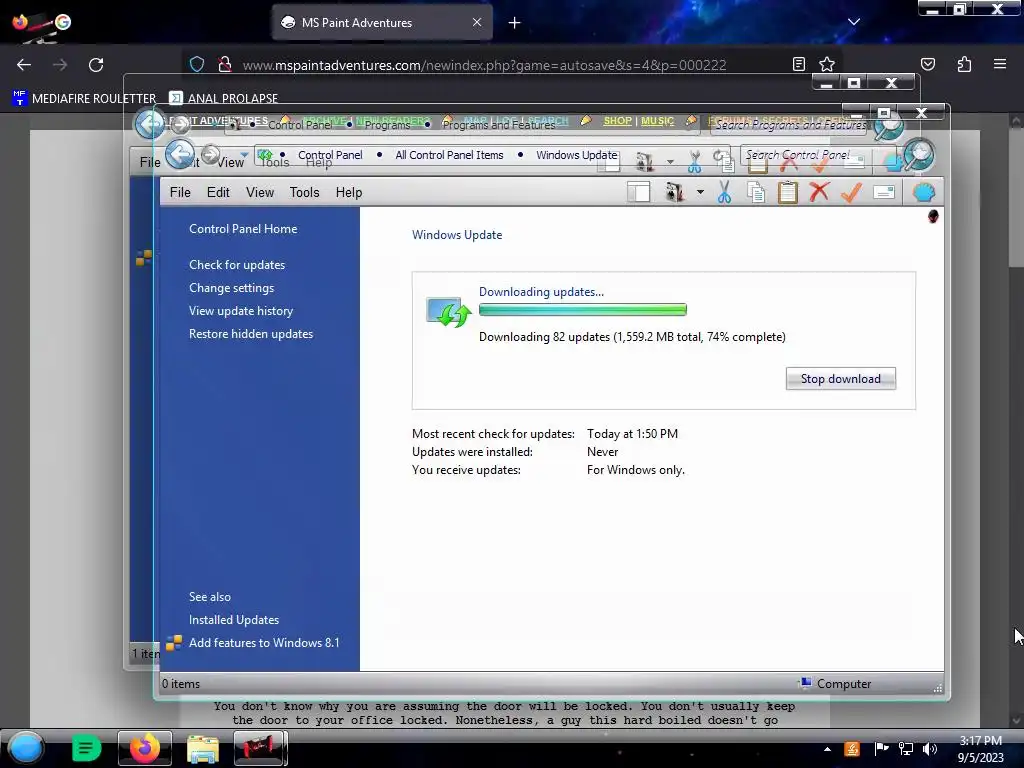
Task: Open Installed Updates link
Action: (234, 620)
